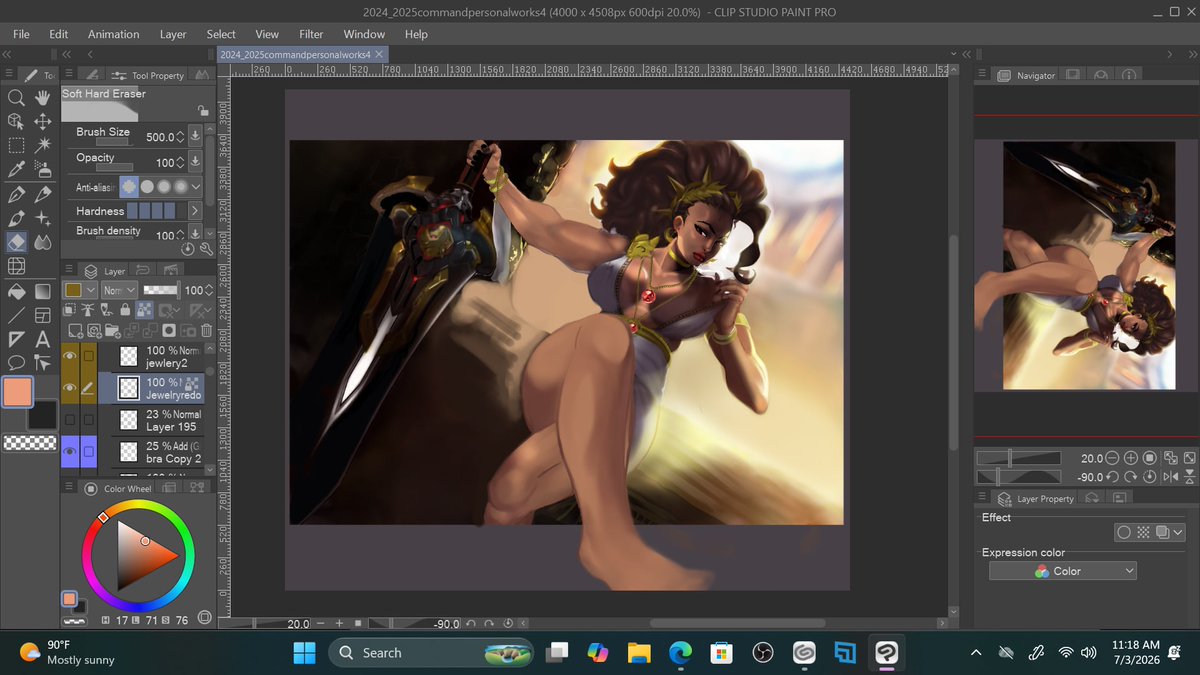Select the rectangular Selection area tool
The width and height of the screenshot is (1200, 675).
[16, 145]
